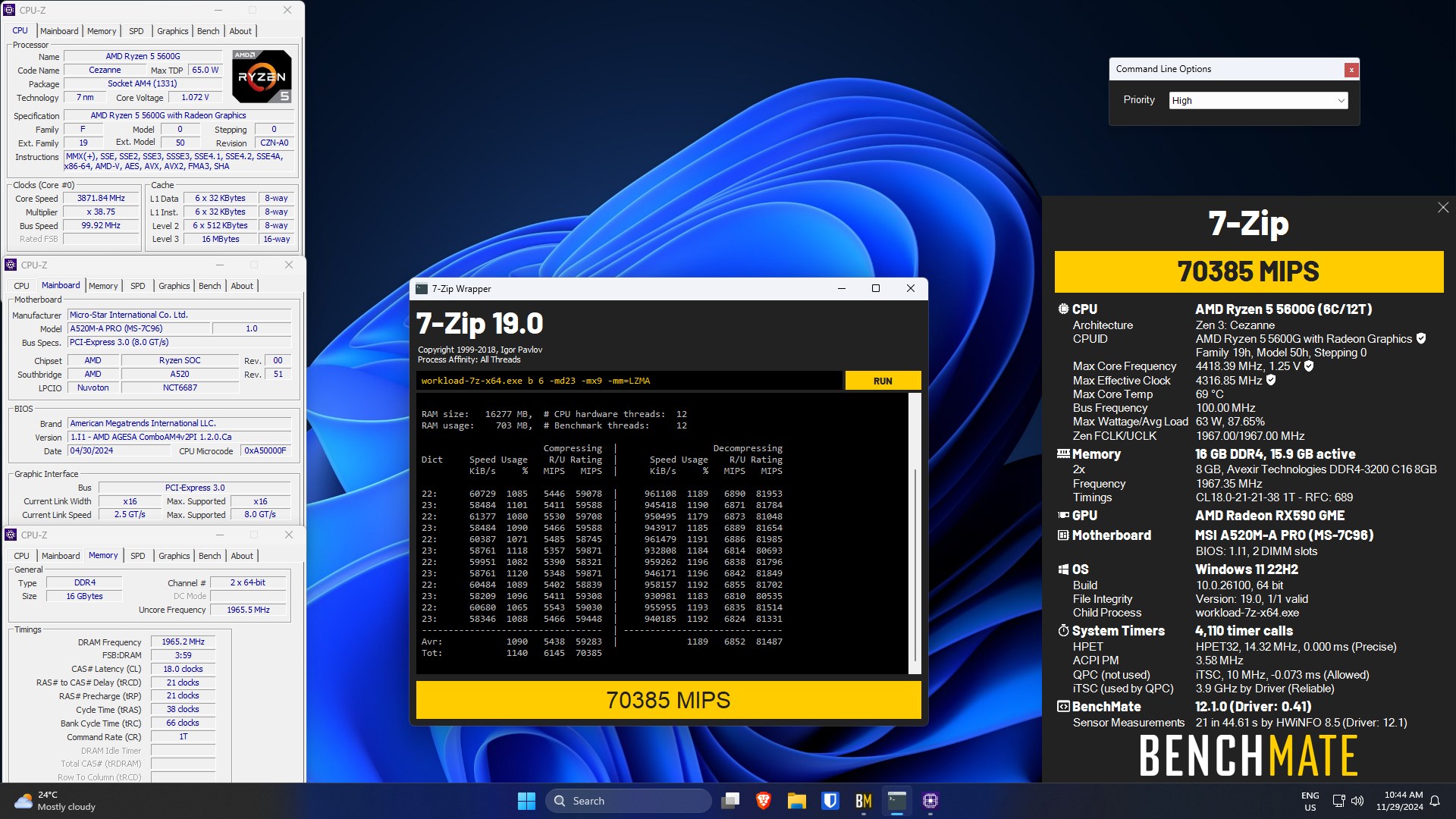Select SPD tab in bottom CPU-Z Memory window
This screenshot has height=819, width=1456.
(138, 556)
